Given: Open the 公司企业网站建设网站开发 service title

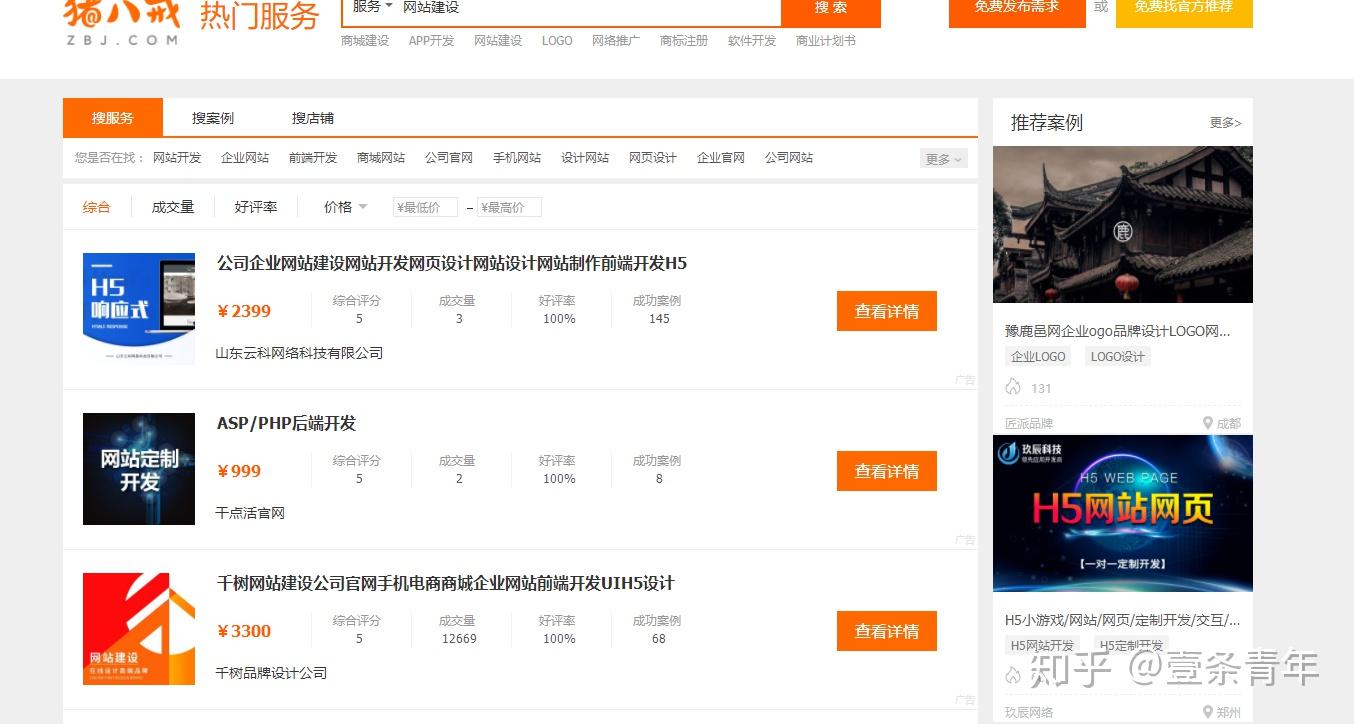Looking at the screenshot, I should click(452, 264).
